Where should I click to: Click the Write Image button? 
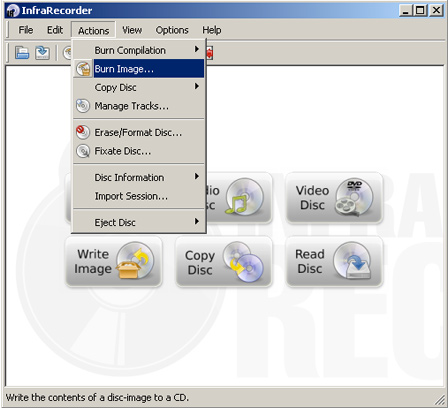[x=114, y=261]
